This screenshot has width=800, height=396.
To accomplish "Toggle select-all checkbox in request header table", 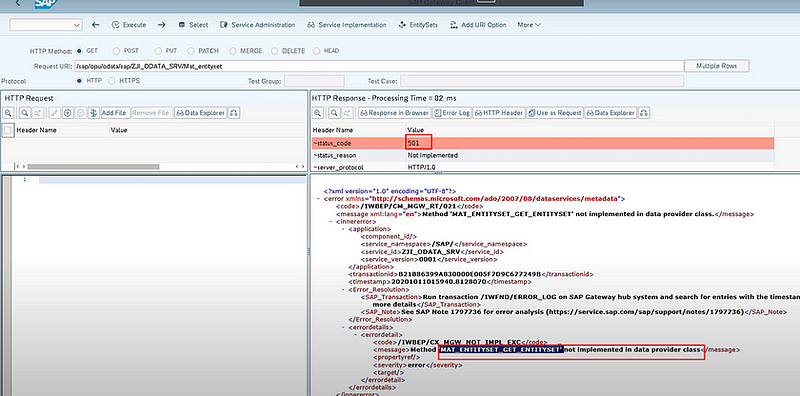I will [x=8, y=131].
